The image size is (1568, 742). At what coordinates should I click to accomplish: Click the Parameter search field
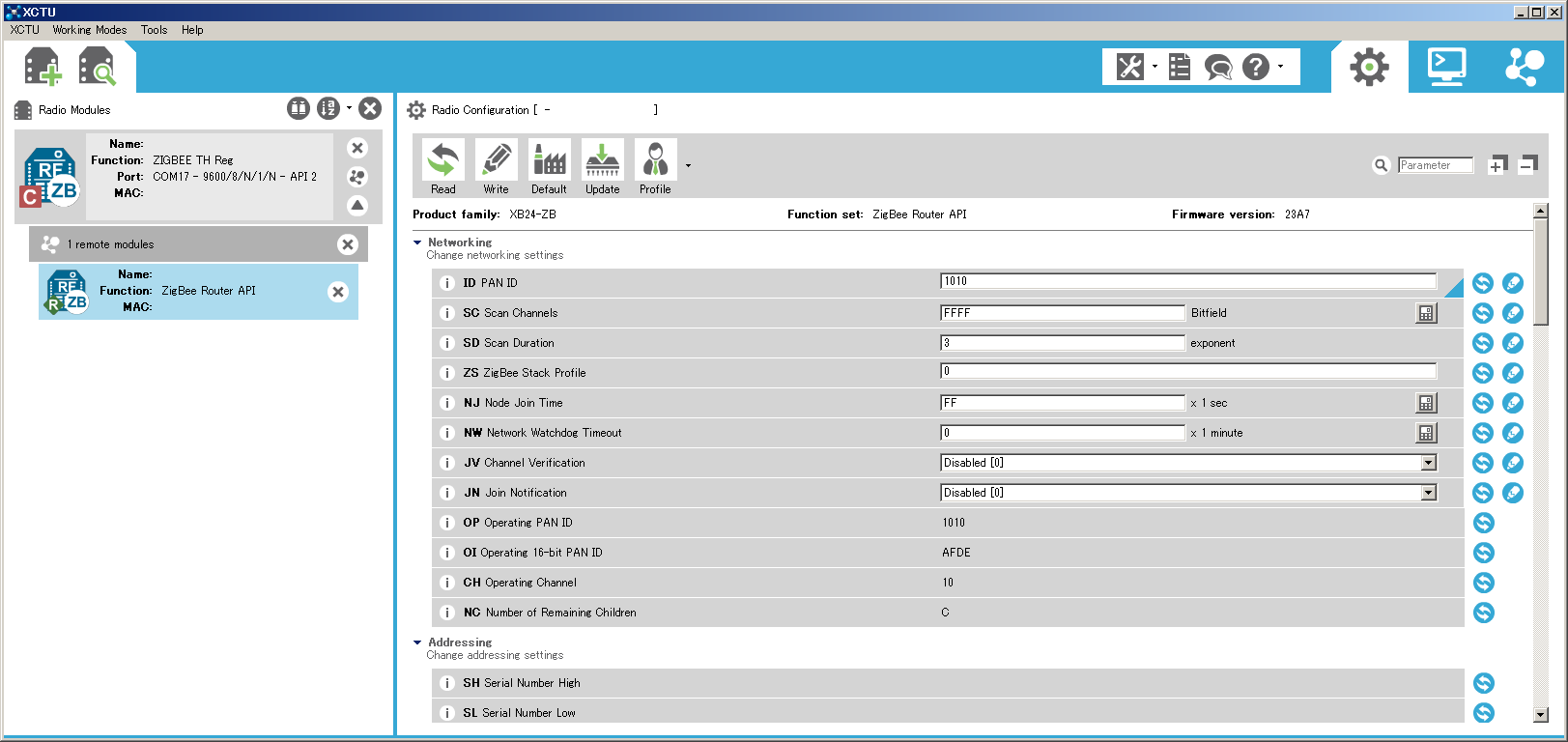point(1435,165)
